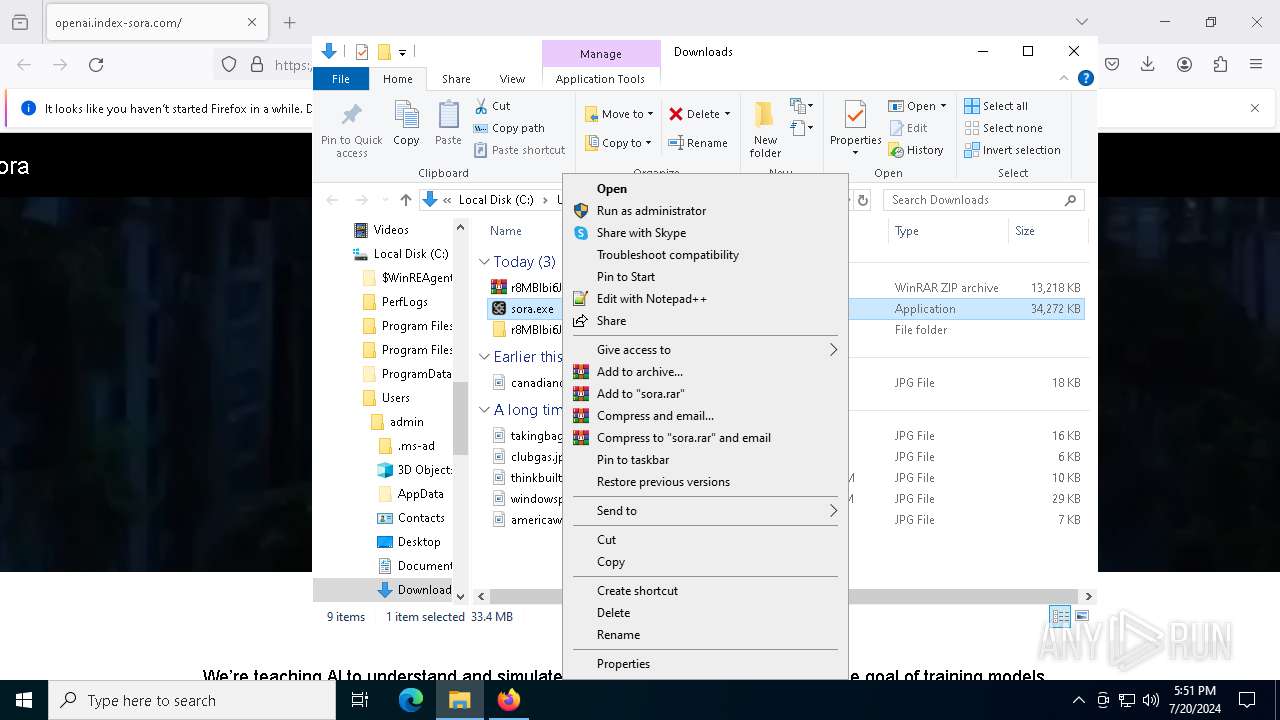Click Troubleshoot compatibility entry

(x=668, y=255)
